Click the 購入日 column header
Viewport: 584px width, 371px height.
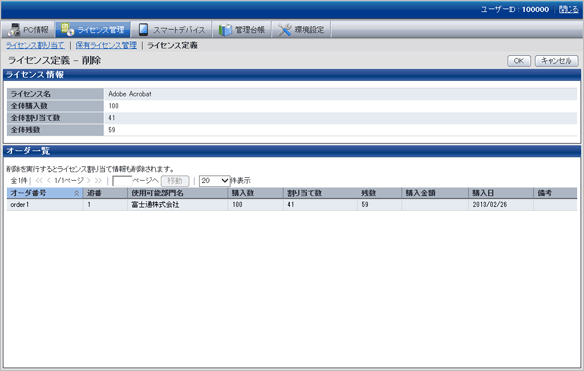501,193
